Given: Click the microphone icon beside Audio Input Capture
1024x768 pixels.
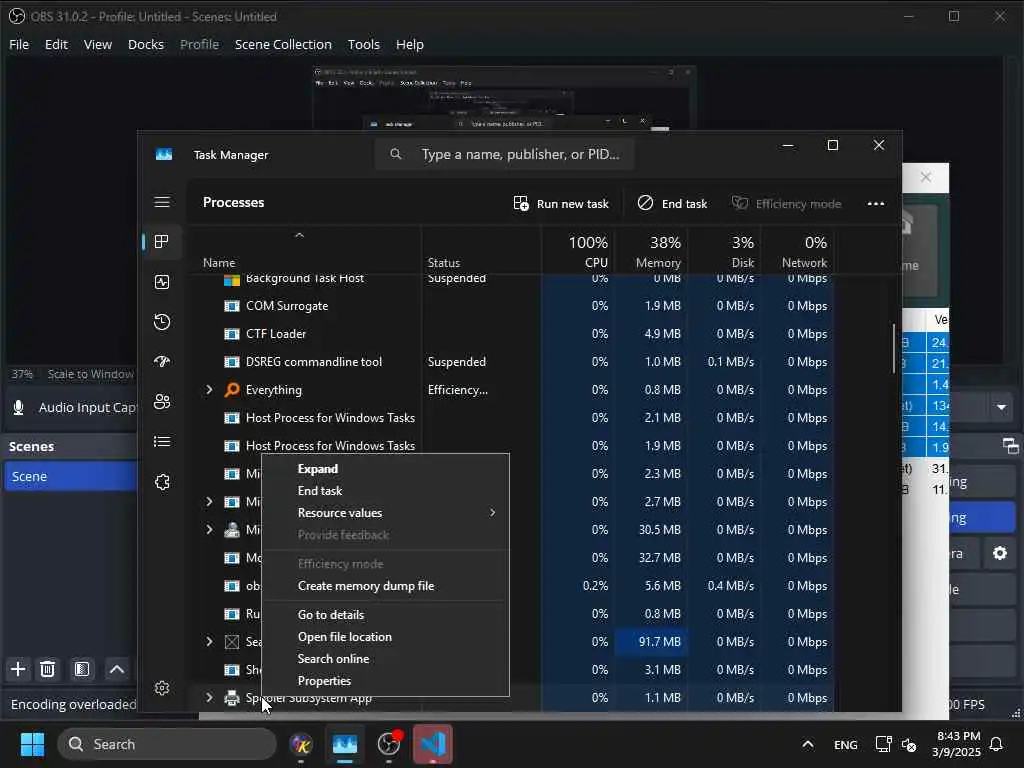Looking at the screenshot, I should tap(19, 408).
